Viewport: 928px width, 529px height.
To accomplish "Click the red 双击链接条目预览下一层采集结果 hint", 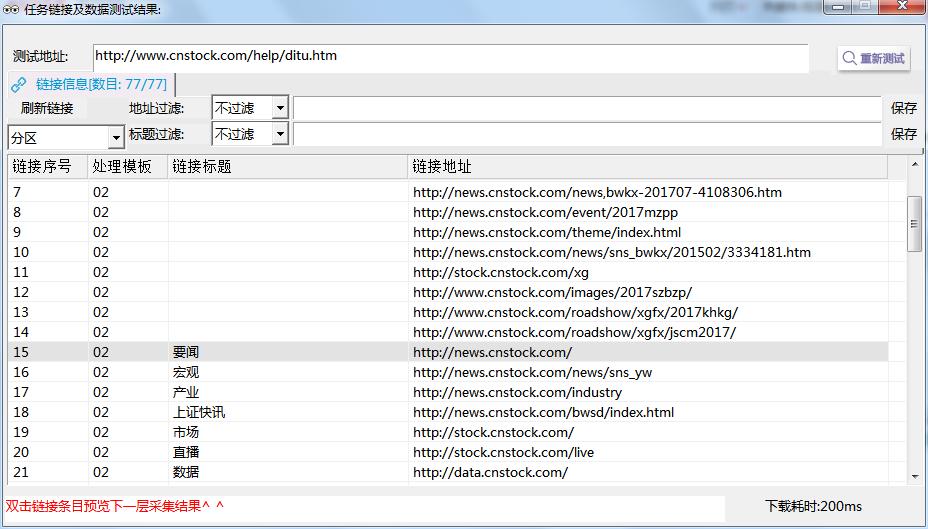I will 115,506.
